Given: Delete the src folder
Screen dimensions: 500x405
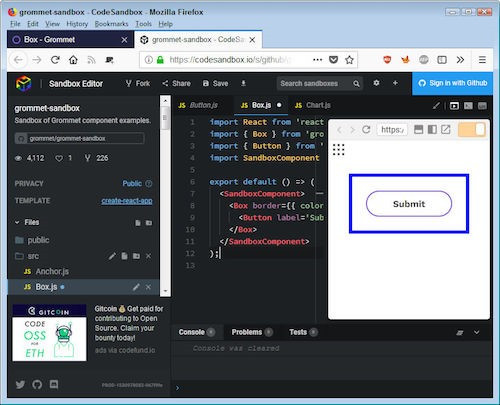Looking at the screenshot, I should tap(148, 256).
